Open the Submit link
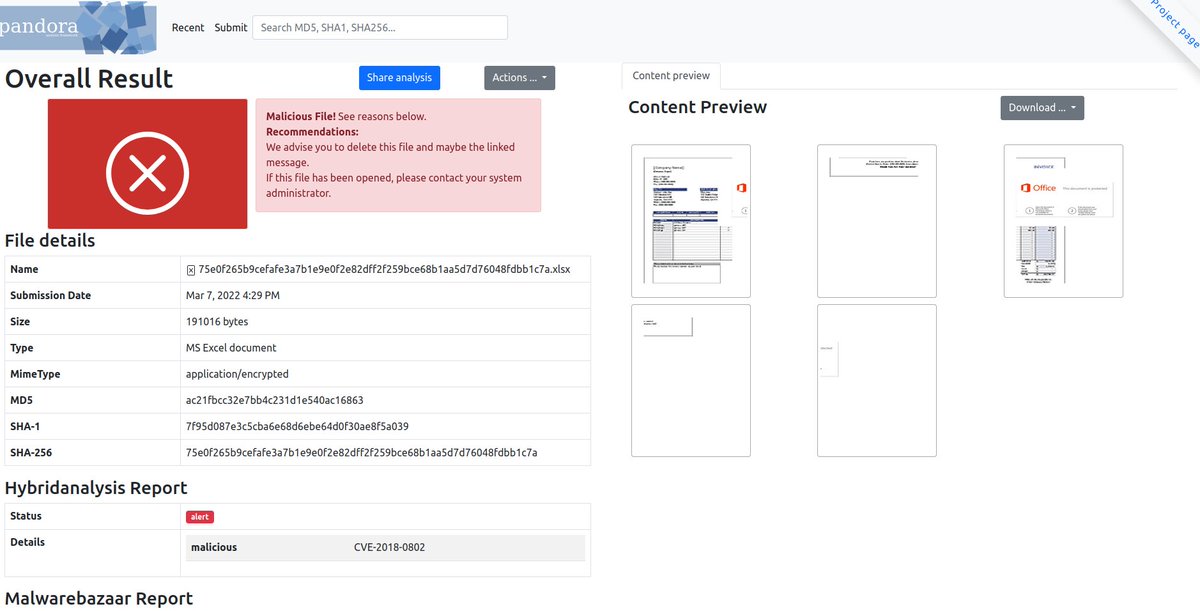1200x611 pixels. pos(231,28)
